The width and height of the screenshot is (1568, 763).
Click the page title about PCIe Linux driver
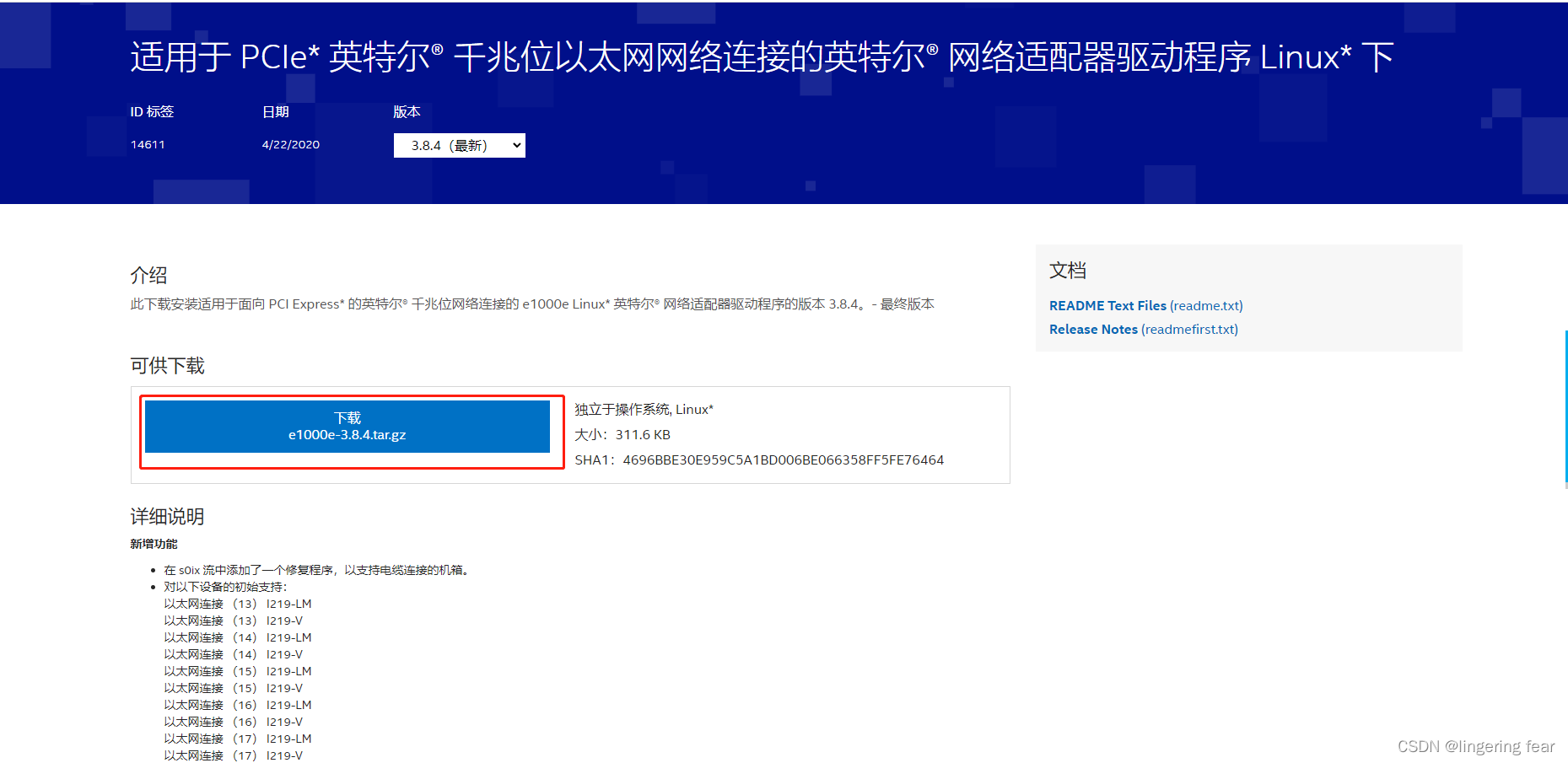tap(762, 57)
